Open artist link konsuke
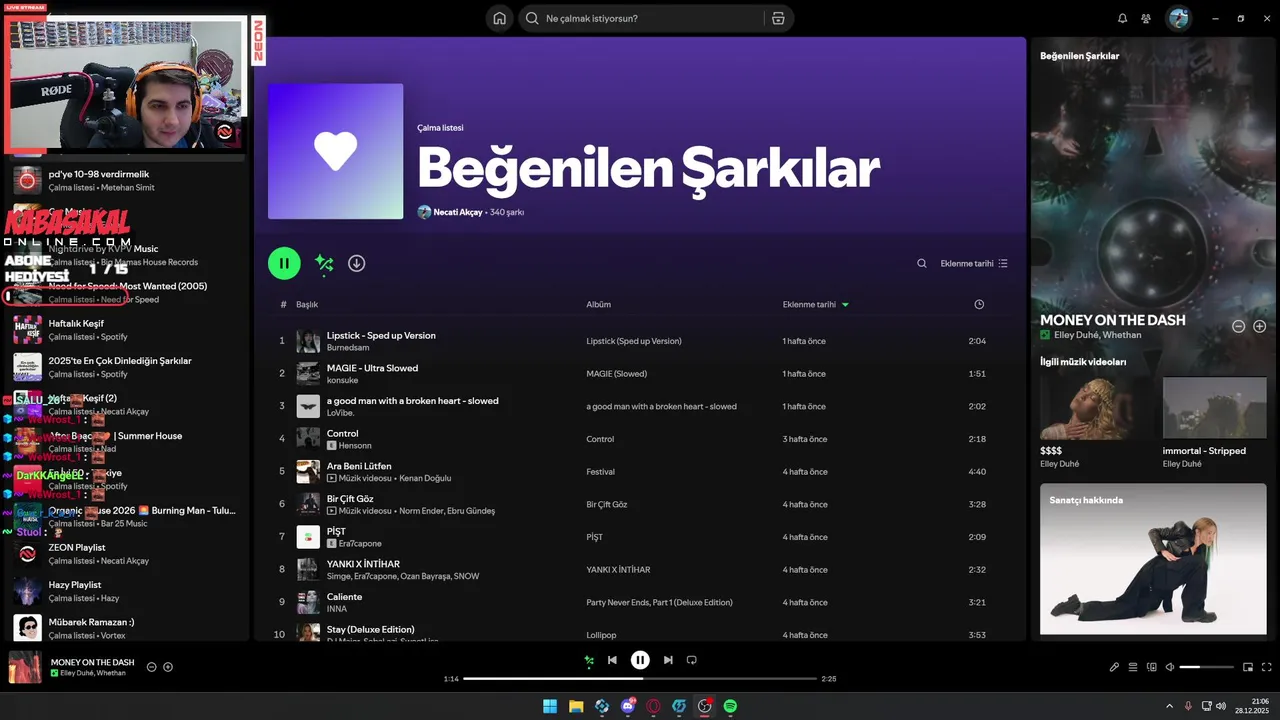1280x720 pixels. coord(342,380)
